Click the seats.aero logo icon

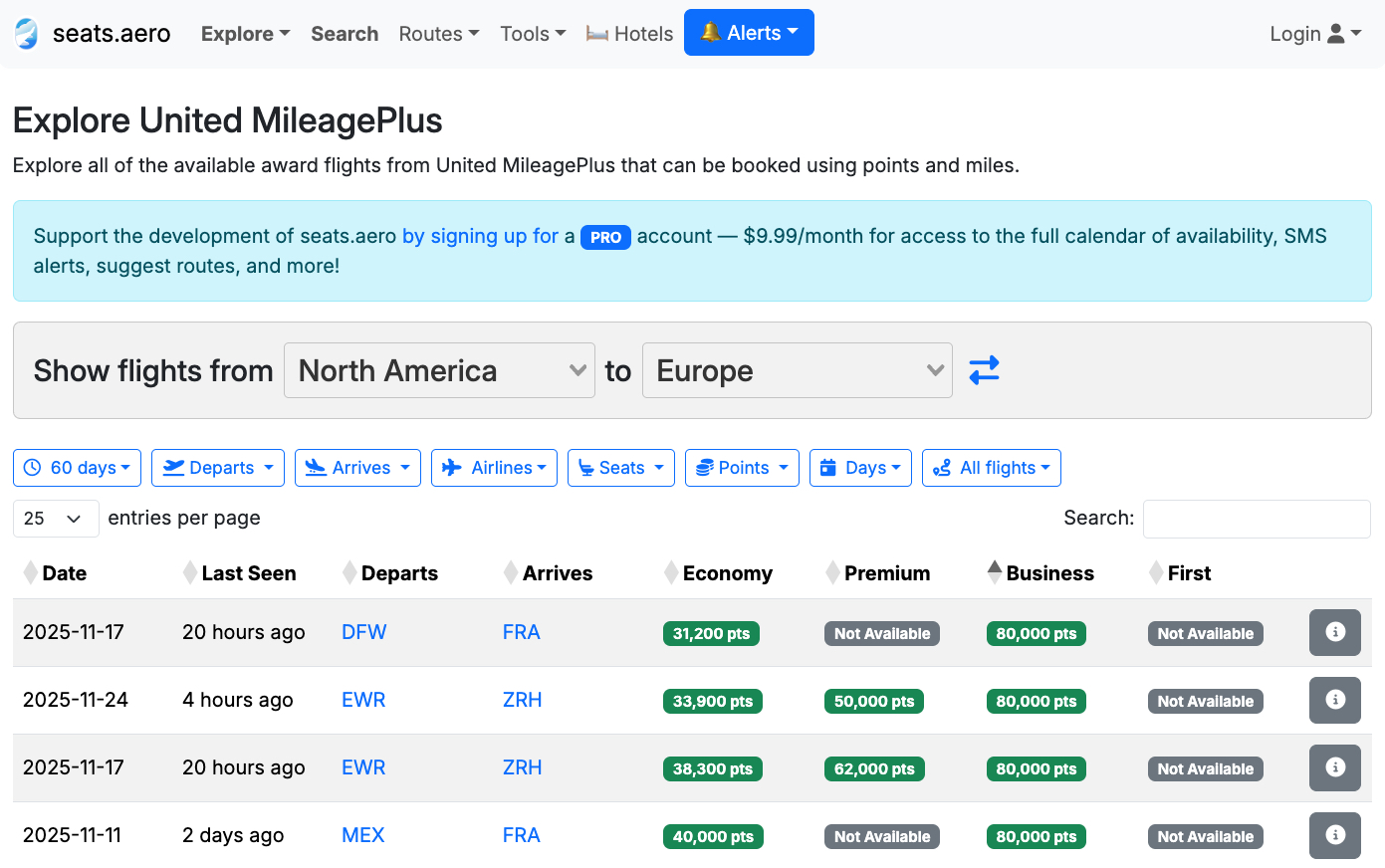(x=25, y=32)
